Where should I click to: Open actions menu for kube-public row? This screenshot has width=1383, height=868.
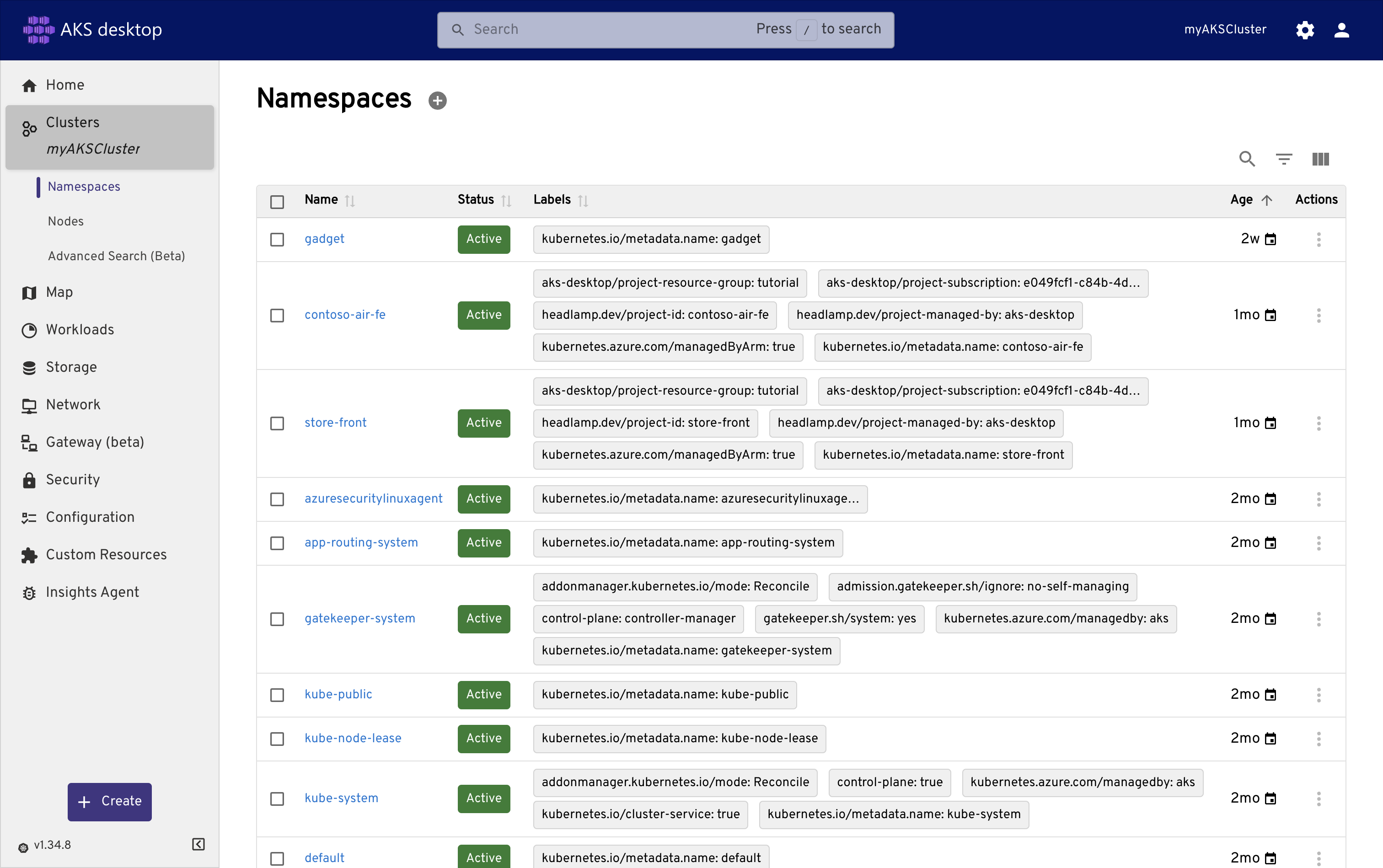pos(1318,695)
